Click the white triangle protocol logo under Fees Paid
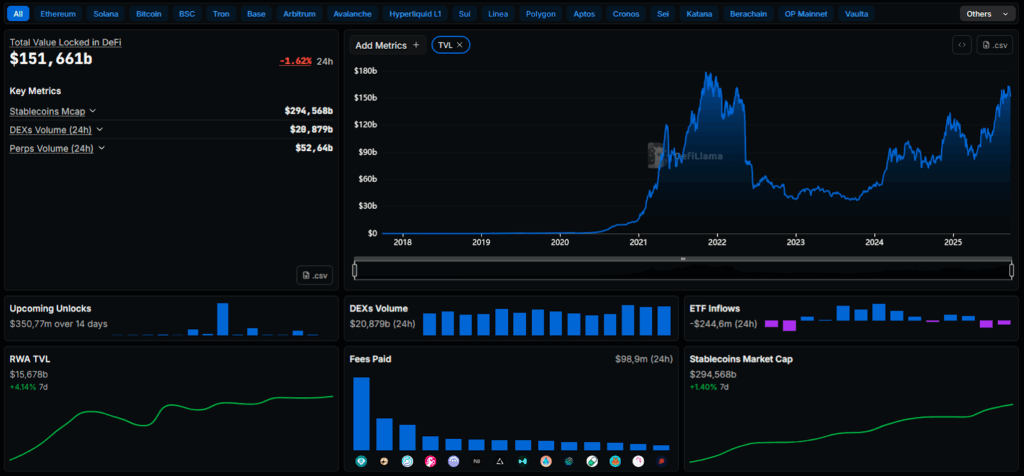 [500, 461]
